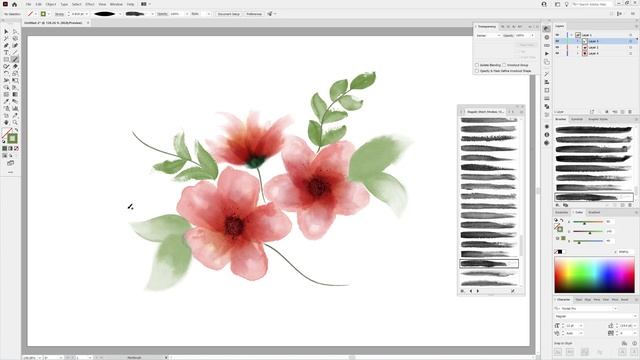Enable the Isolate Blending checkbox
The width and height of the screenshot is (640, 360).
click(x=477, y=65)
